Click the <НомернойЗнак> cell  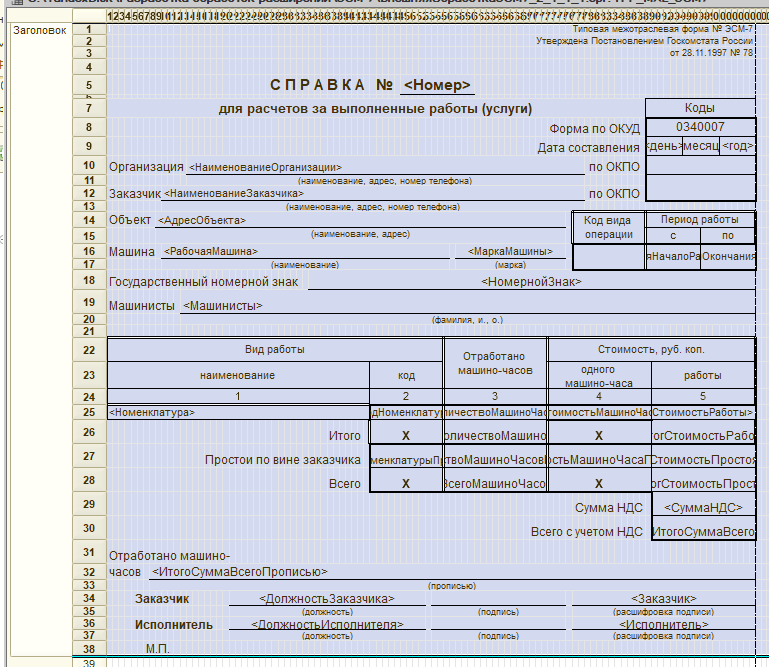[x=531, y=283]
